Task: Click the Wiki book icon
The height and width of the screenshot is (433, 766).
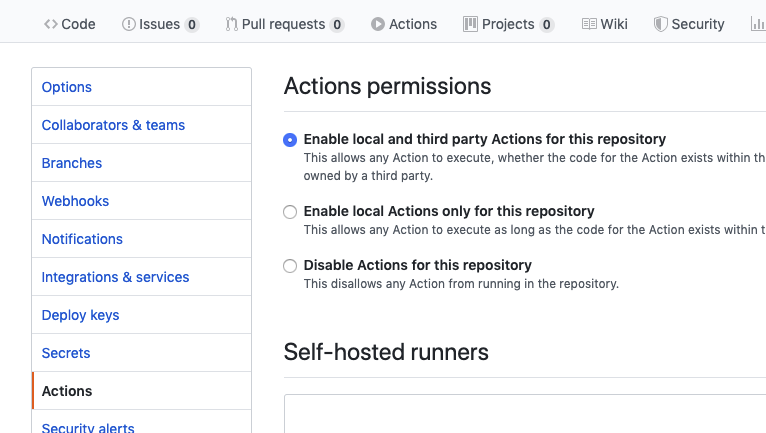Action: (x=589, y=24)
